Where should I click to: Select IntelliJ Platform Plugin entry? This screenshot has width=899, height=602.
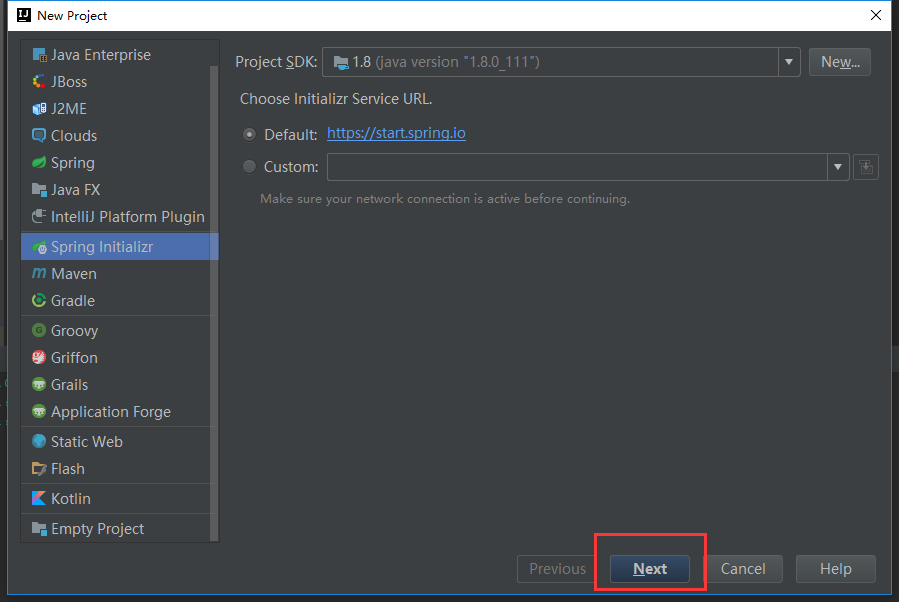(115, 217)
